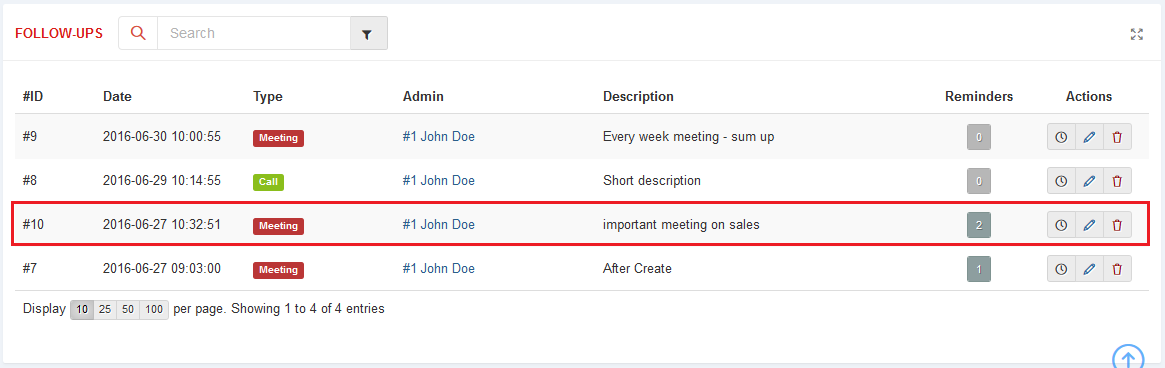The image size is (1165, 368).
Task: Expand panel to fullscreen icon
Action: (1136, 34)
